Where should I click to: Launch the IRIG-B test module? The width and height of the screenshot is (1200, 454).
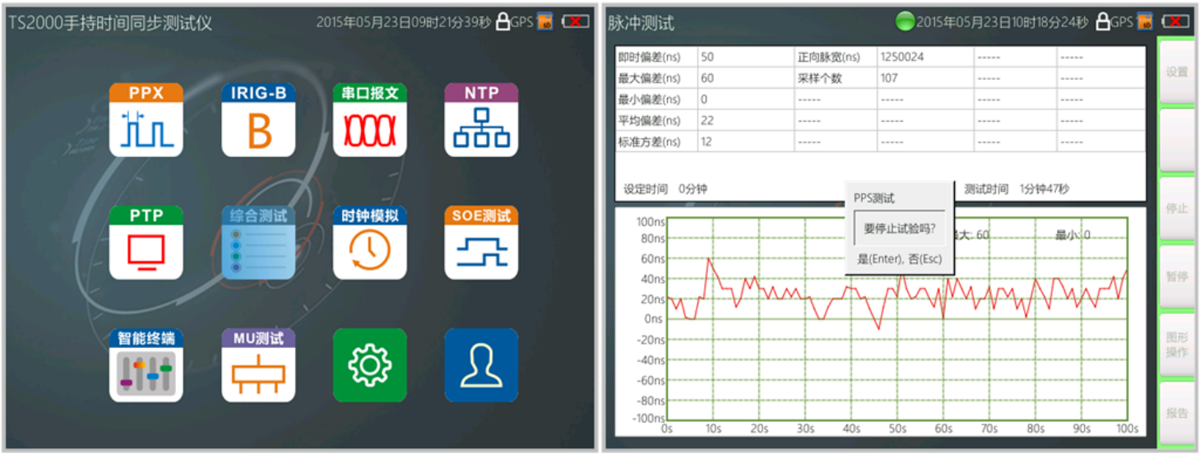pos(258,120)
